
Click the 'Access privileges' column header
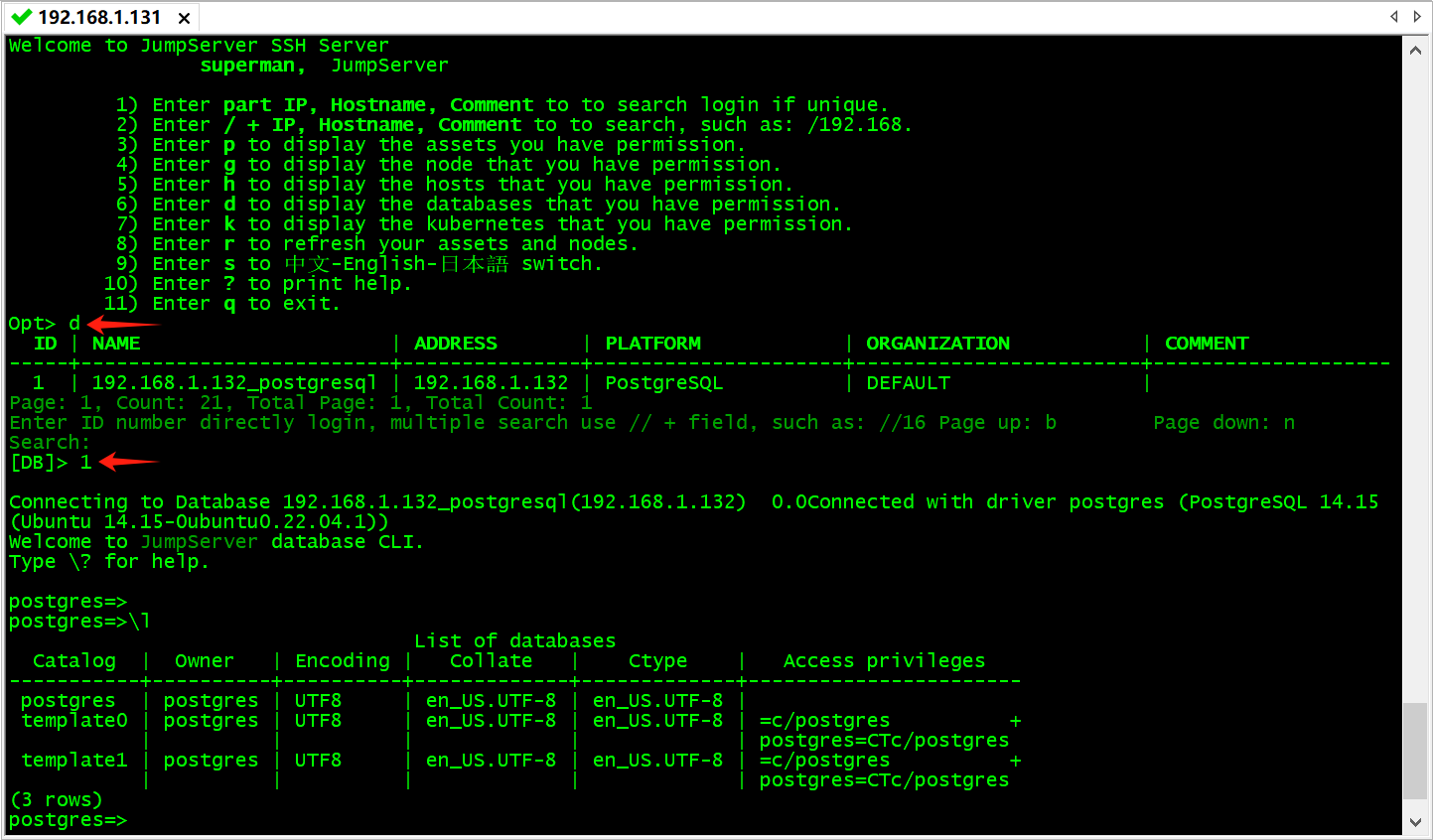coord(885,661)
